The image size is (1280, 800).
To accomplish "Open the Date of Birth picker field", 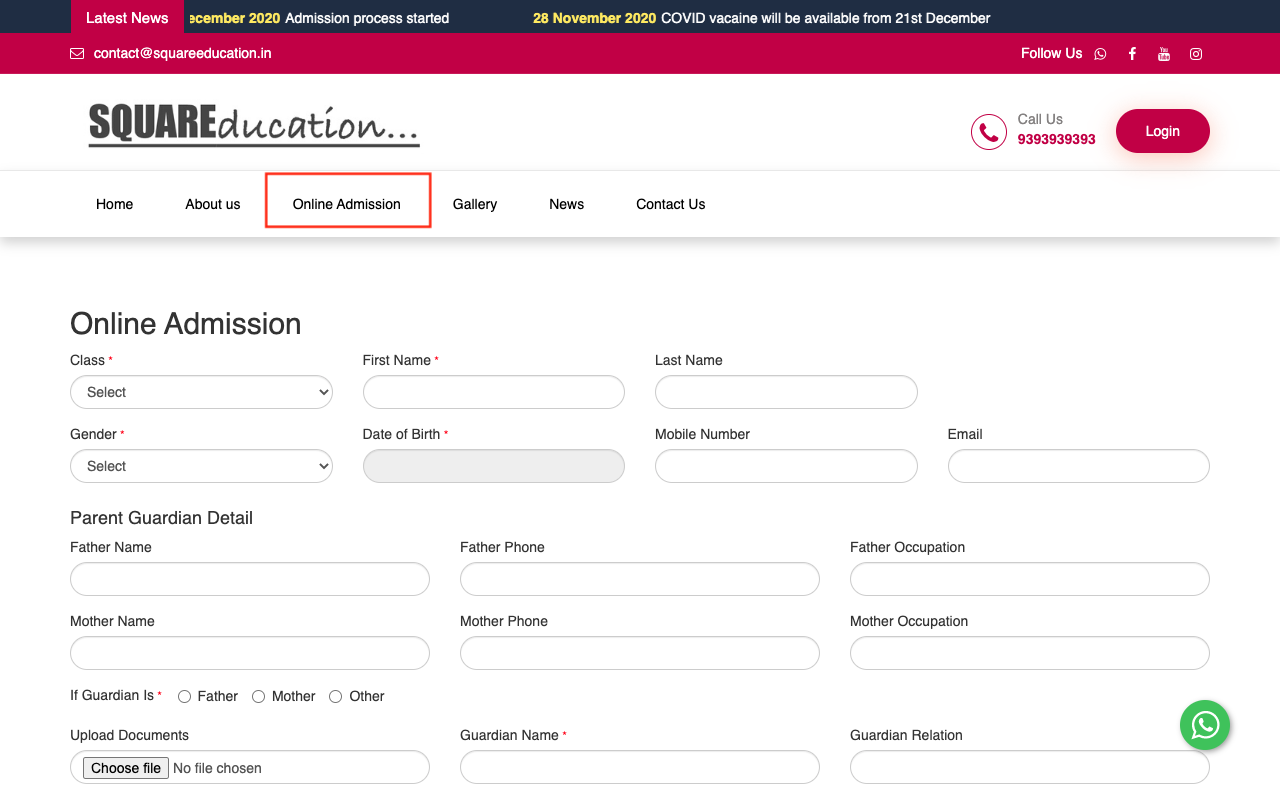I will pos(493,466).
